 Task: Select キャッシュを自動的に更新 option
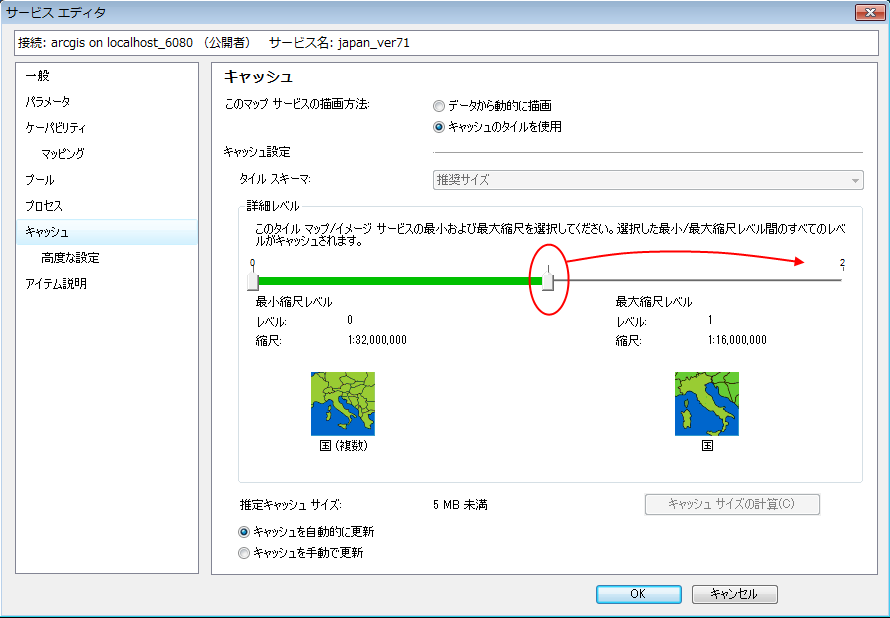[244, 532]
